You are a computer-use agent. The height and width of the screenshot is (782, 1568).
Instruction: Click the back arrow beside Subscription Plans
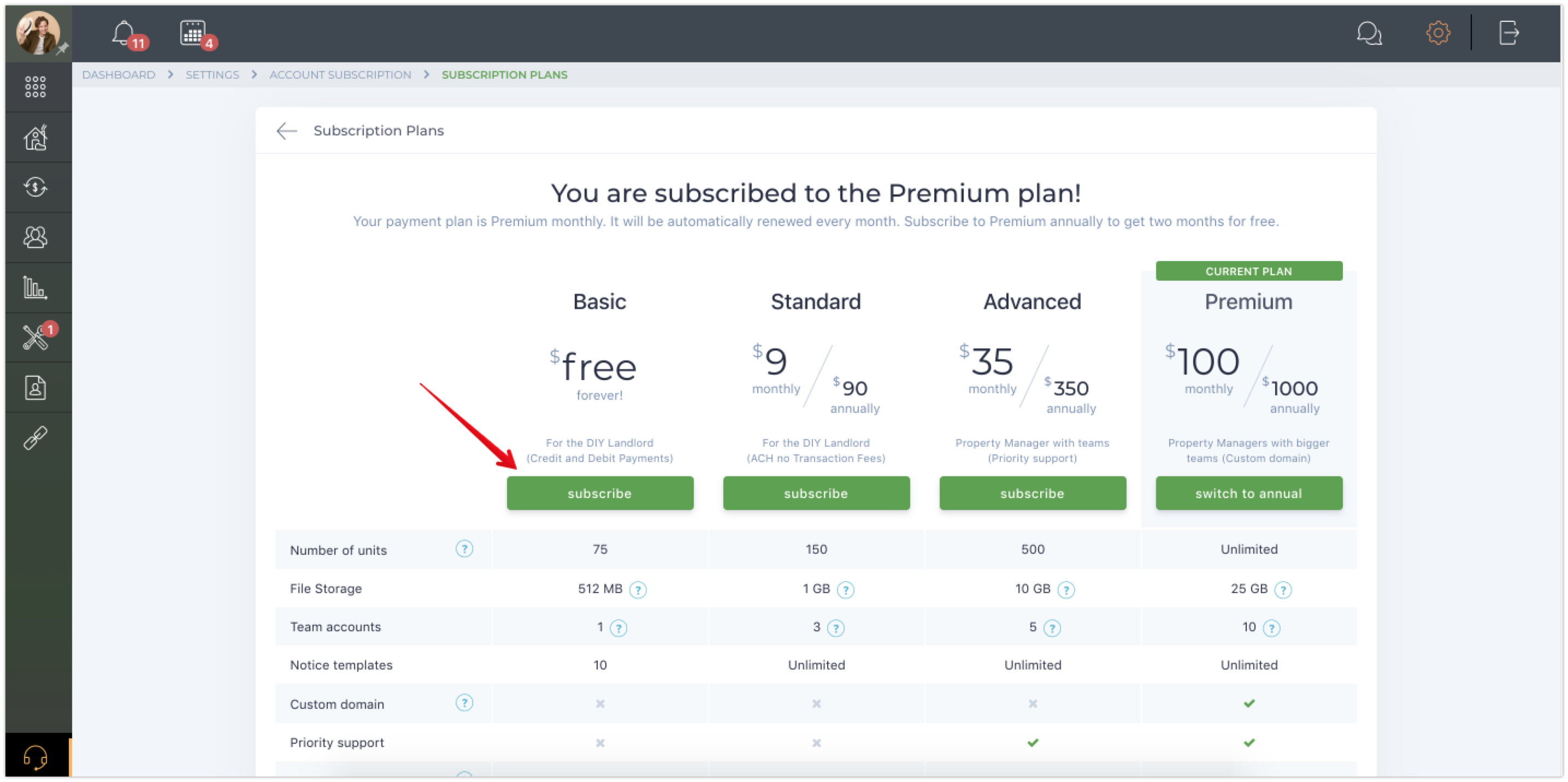click(x=286, y=130)
